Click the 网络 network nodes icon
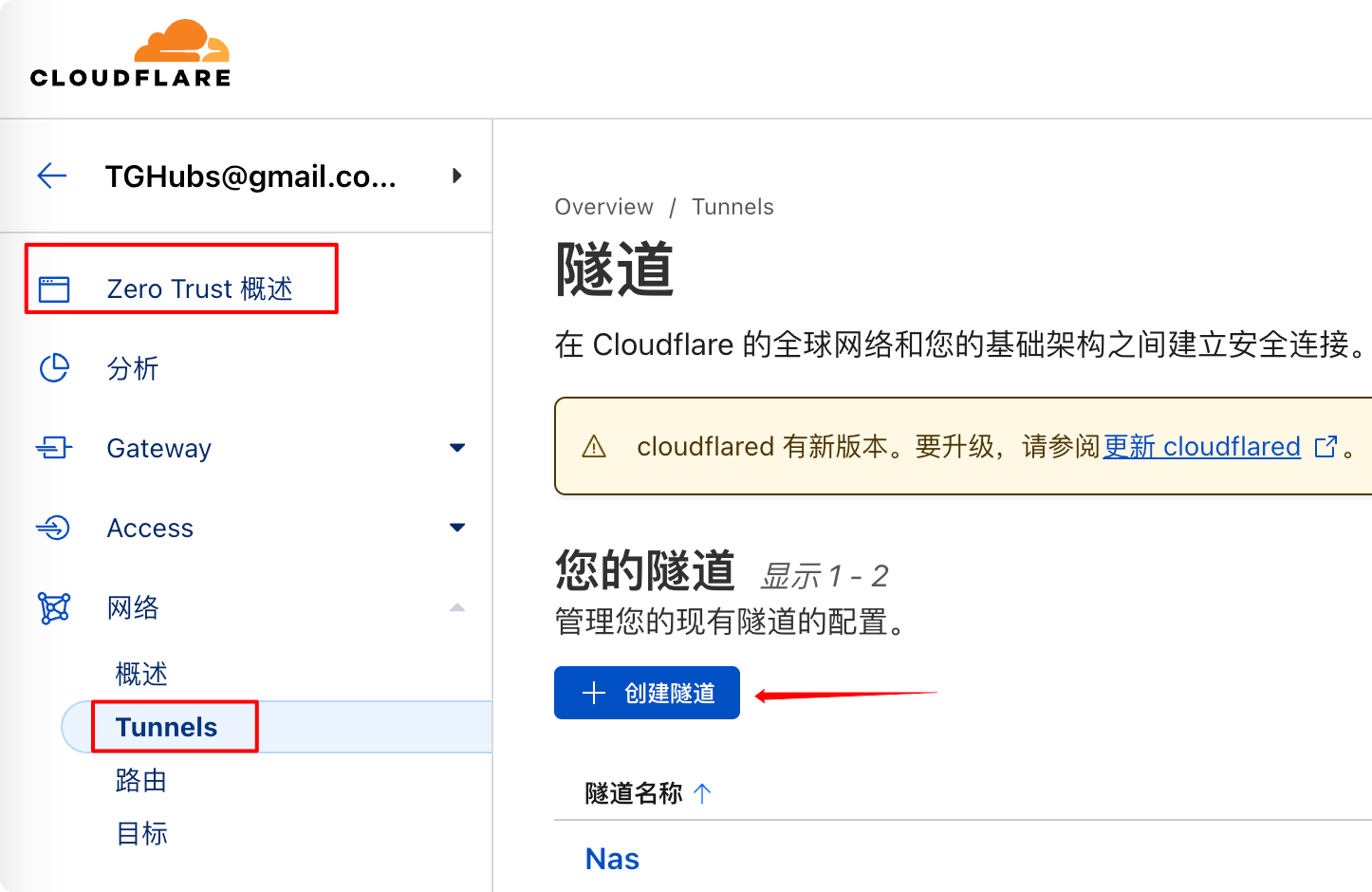The image size is (1372, 892). [x=54, y=607]
